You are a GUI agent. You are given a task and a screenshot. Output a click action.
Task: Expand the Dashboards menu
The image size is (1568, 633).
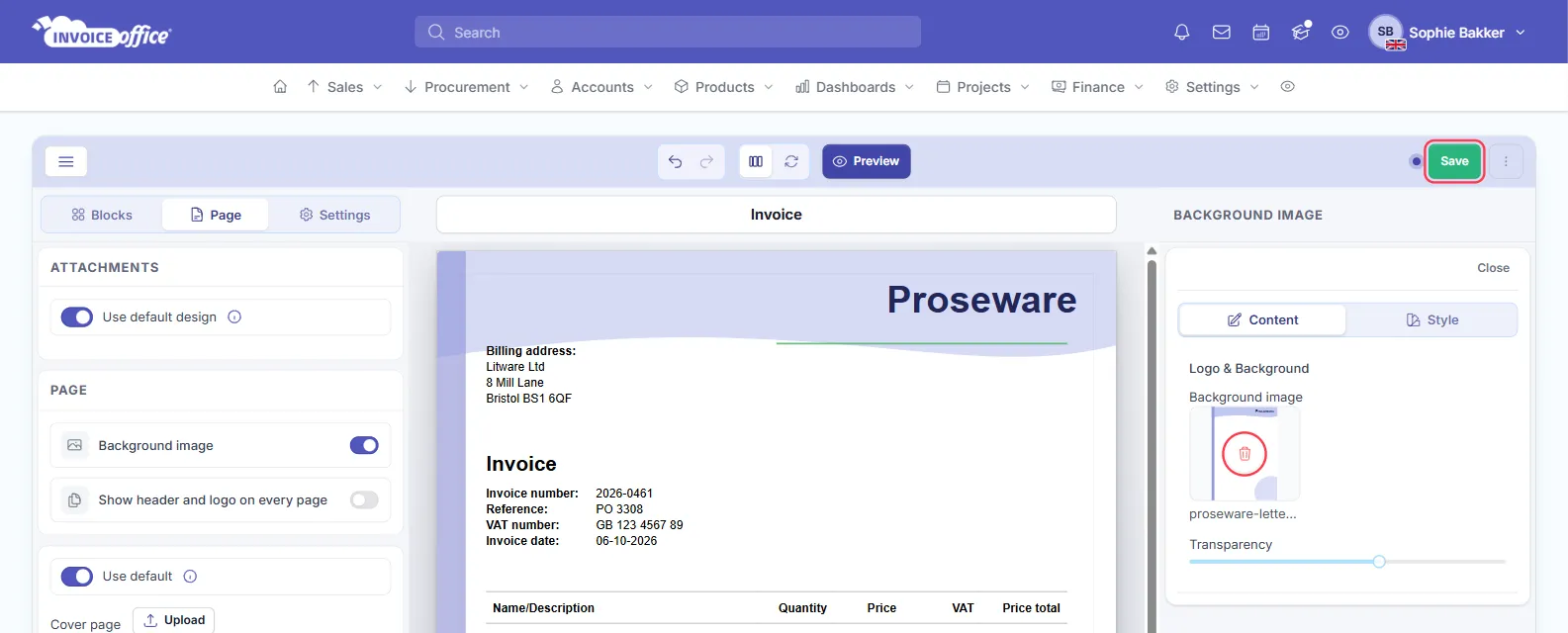(855, 87)
